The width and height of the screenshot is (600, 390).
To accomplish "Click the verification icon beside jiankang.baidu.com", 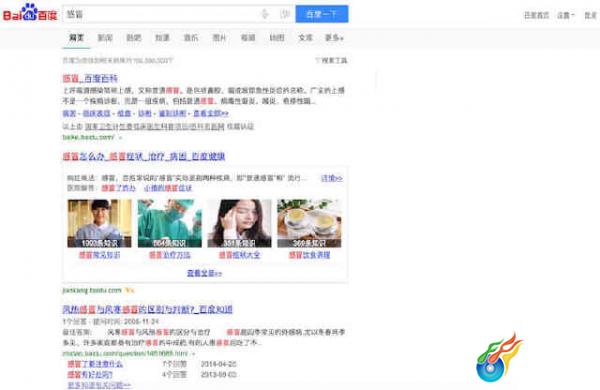I will pos(130,290).
